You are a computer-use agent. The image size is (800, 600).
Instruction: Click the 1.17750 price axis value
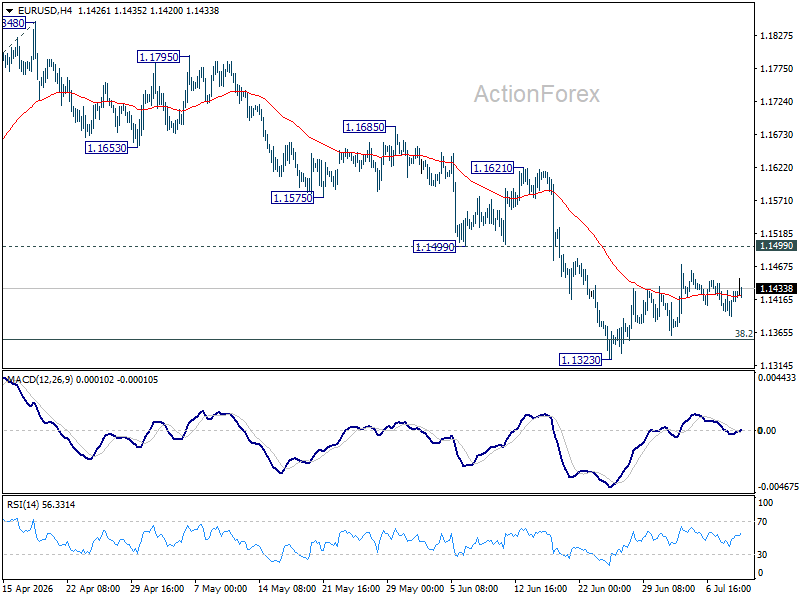pyautogui.click(x=777, y=69)
